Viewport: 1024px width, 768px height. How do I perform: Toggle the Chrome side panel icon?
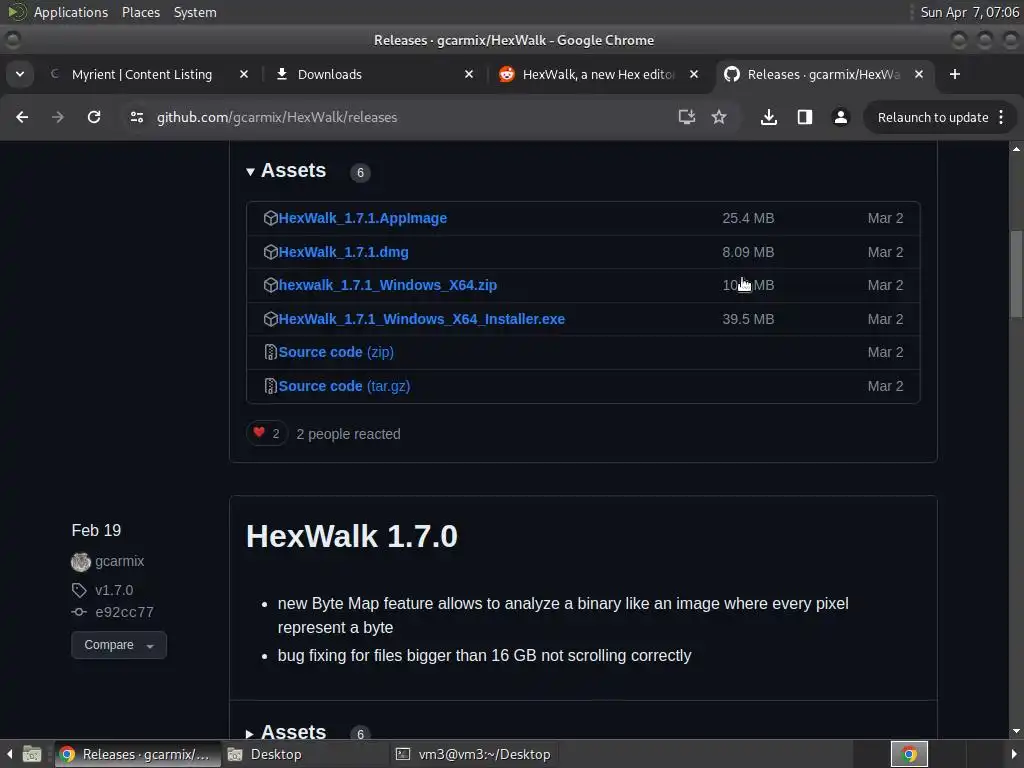tap(805, 118)
